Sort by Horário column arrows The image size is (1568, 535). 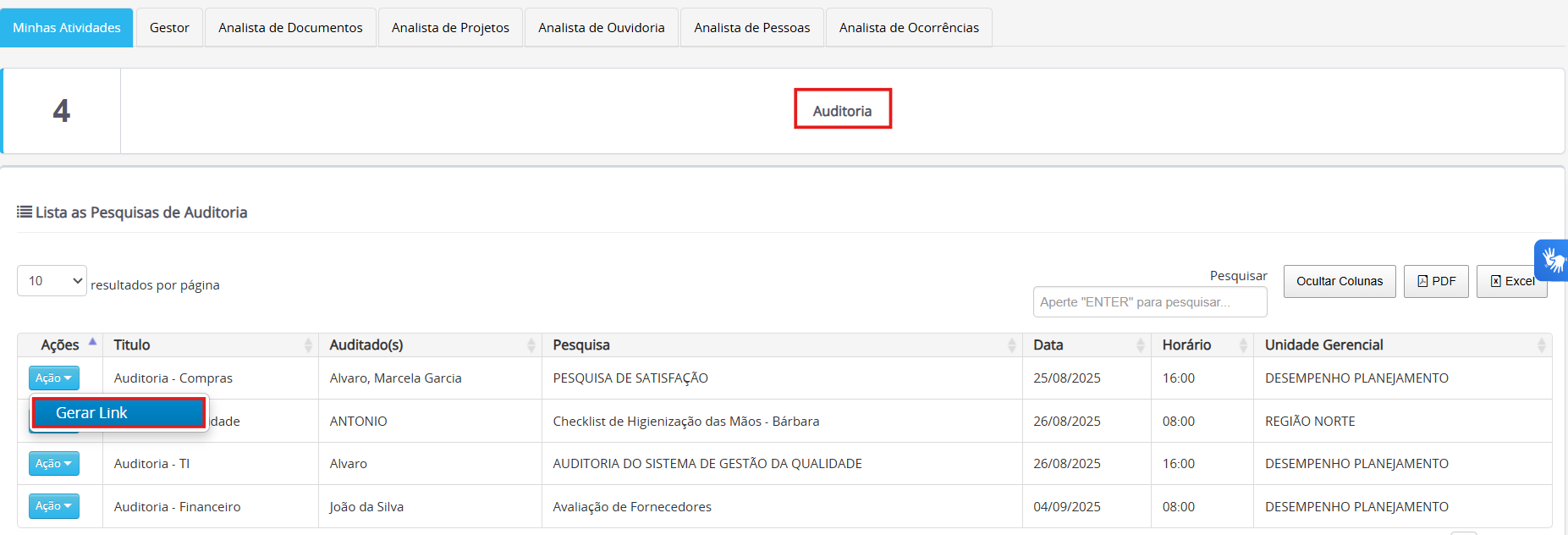tap(1243, 345)
